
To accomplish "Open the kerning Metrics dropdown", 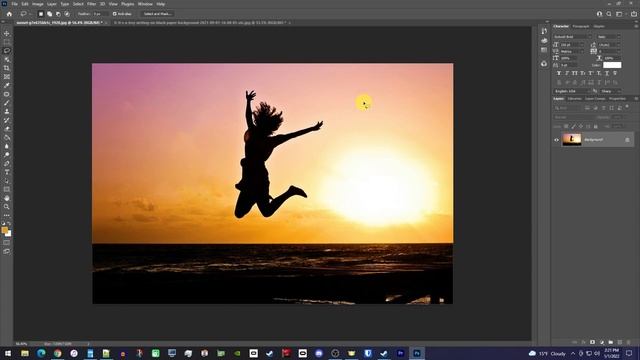I will coord(572,51).
